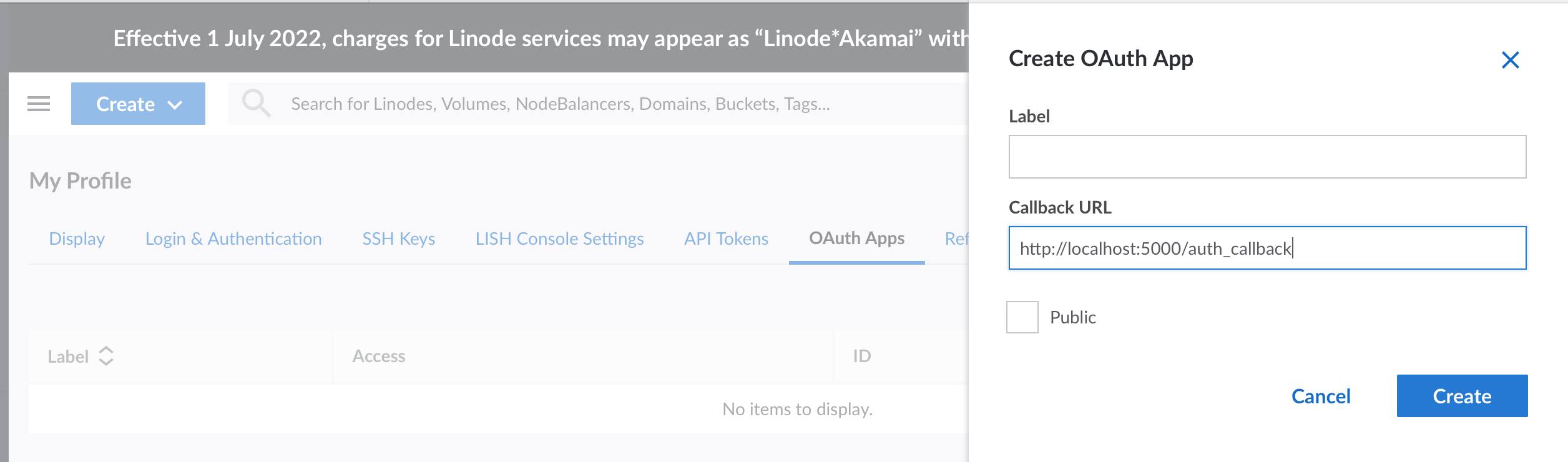
Task: Open the navigation hamburger menu
Action: 39,104
